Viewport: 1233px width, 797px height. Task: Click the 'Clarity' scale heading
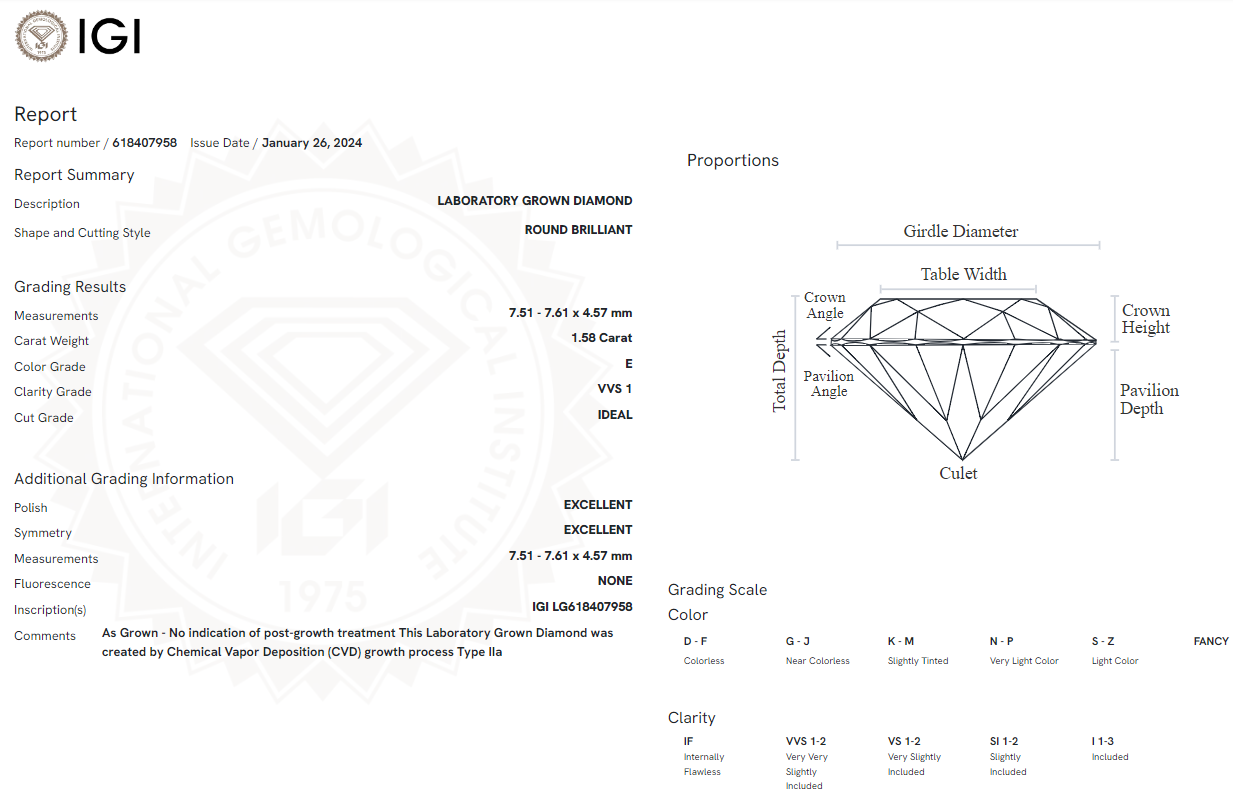click(x=692, y=718)
